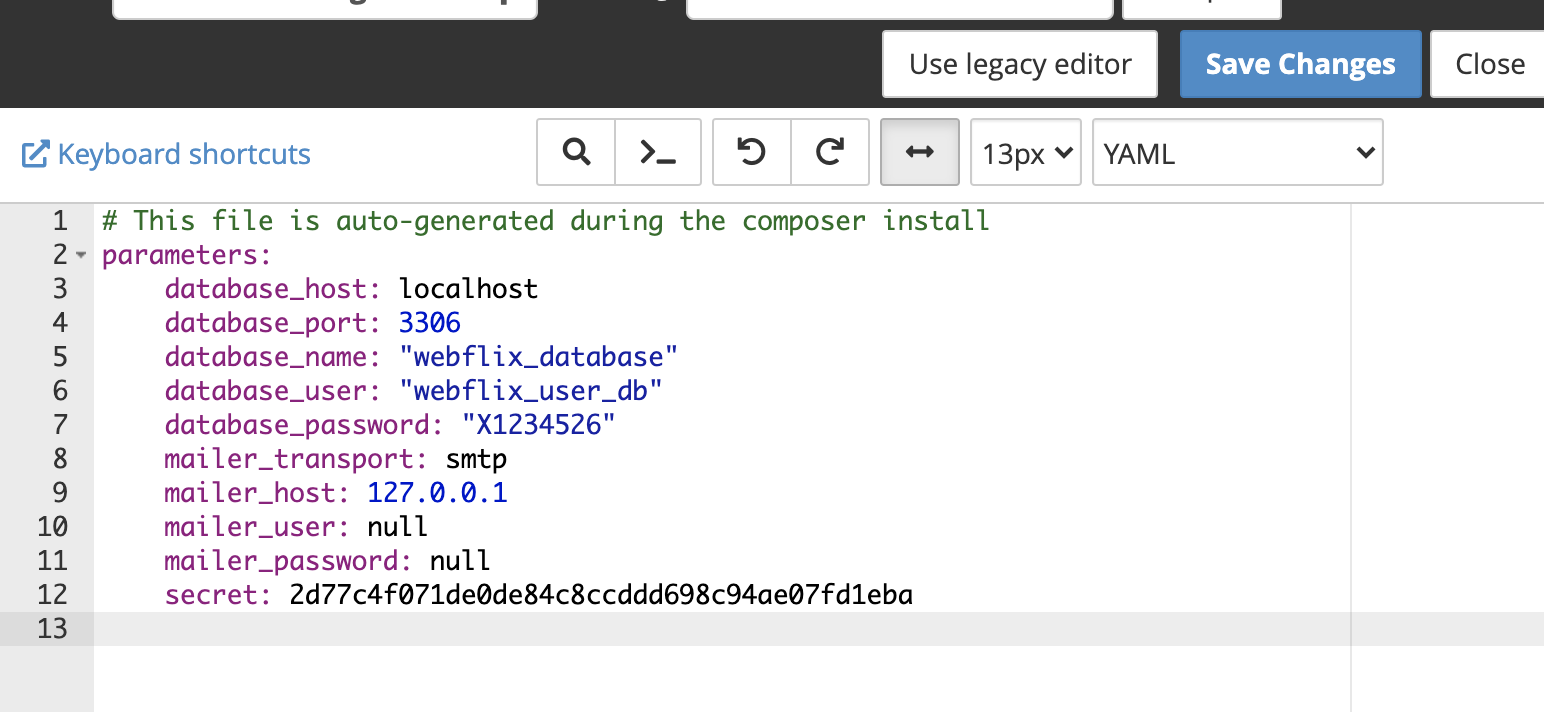Viewport: 1544px width, 712px height.
Task: Click the external link icon beside Keyboard shortcuts
Action: coord(35,154)
